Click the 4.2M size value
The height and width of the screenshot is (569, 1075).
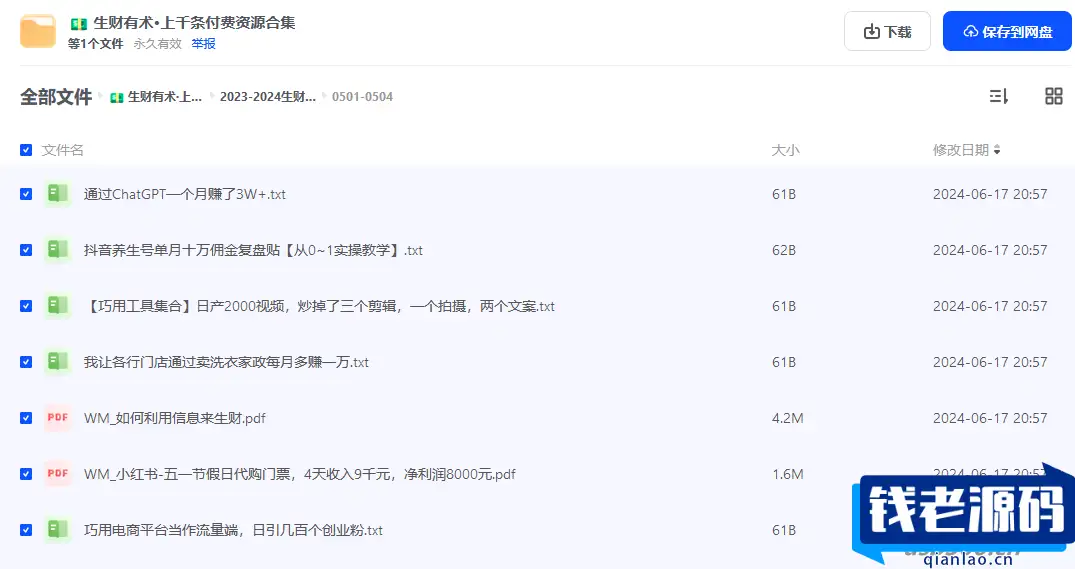click(x=787, y=418)
